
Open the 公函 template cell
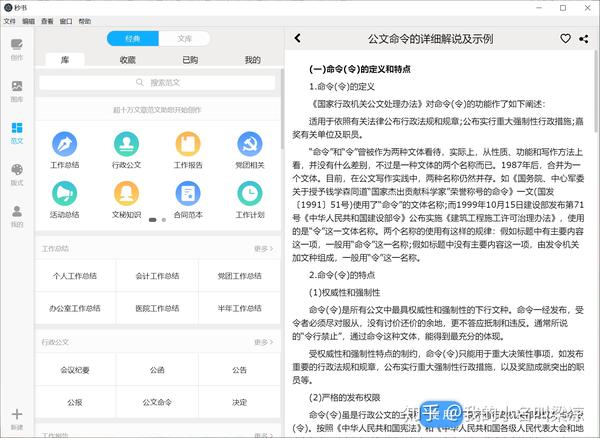tap(157, 370)
